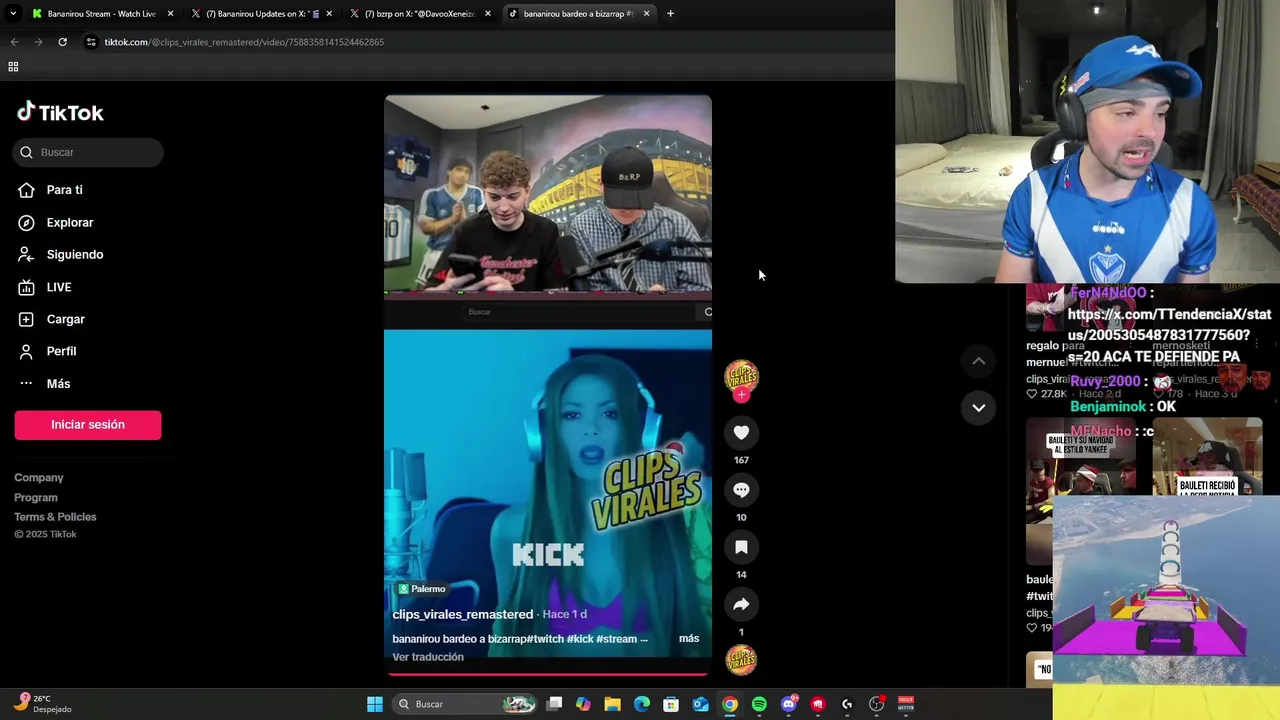Open the Explorar compass page
1280x720 pixels.
click(69, 222)
